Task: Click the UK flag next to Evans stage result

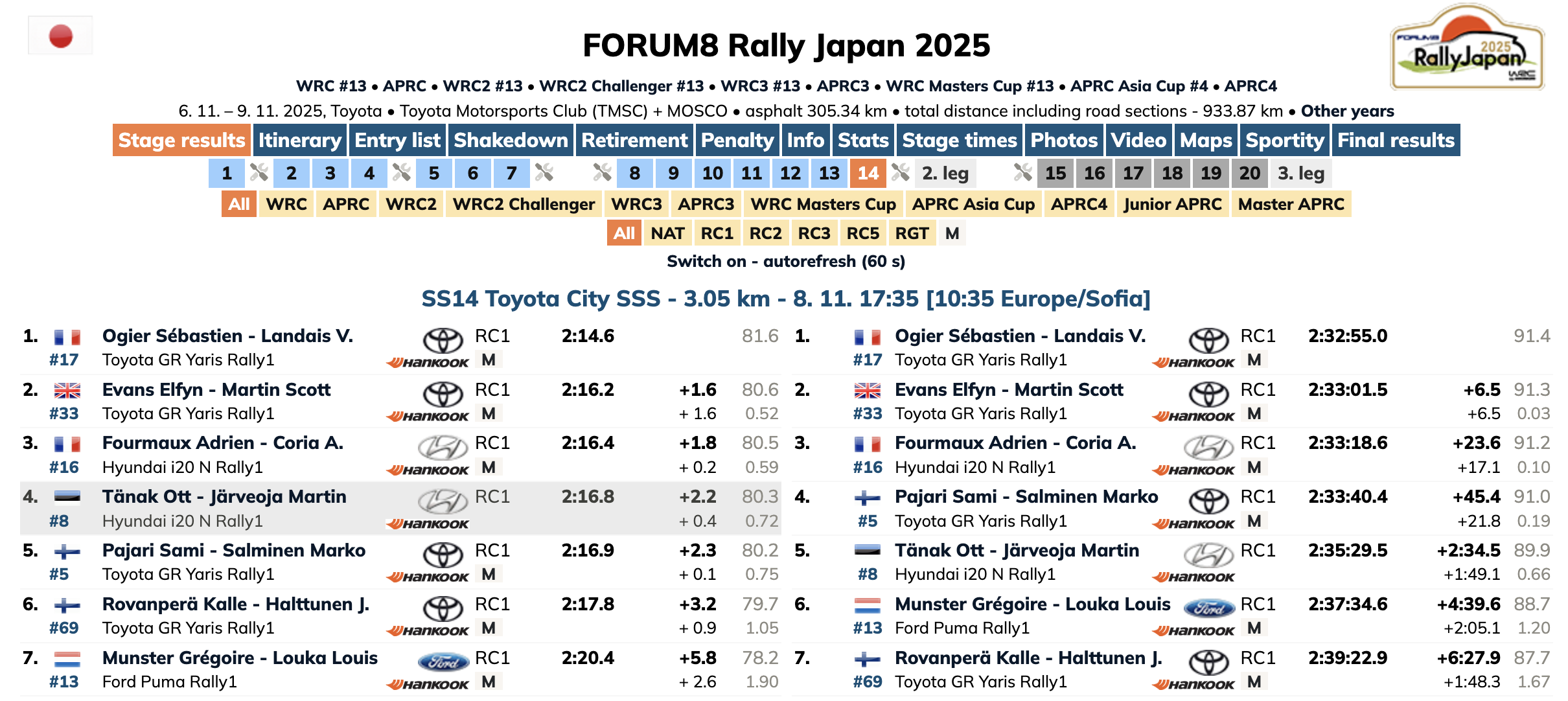Action: [67, 390]
